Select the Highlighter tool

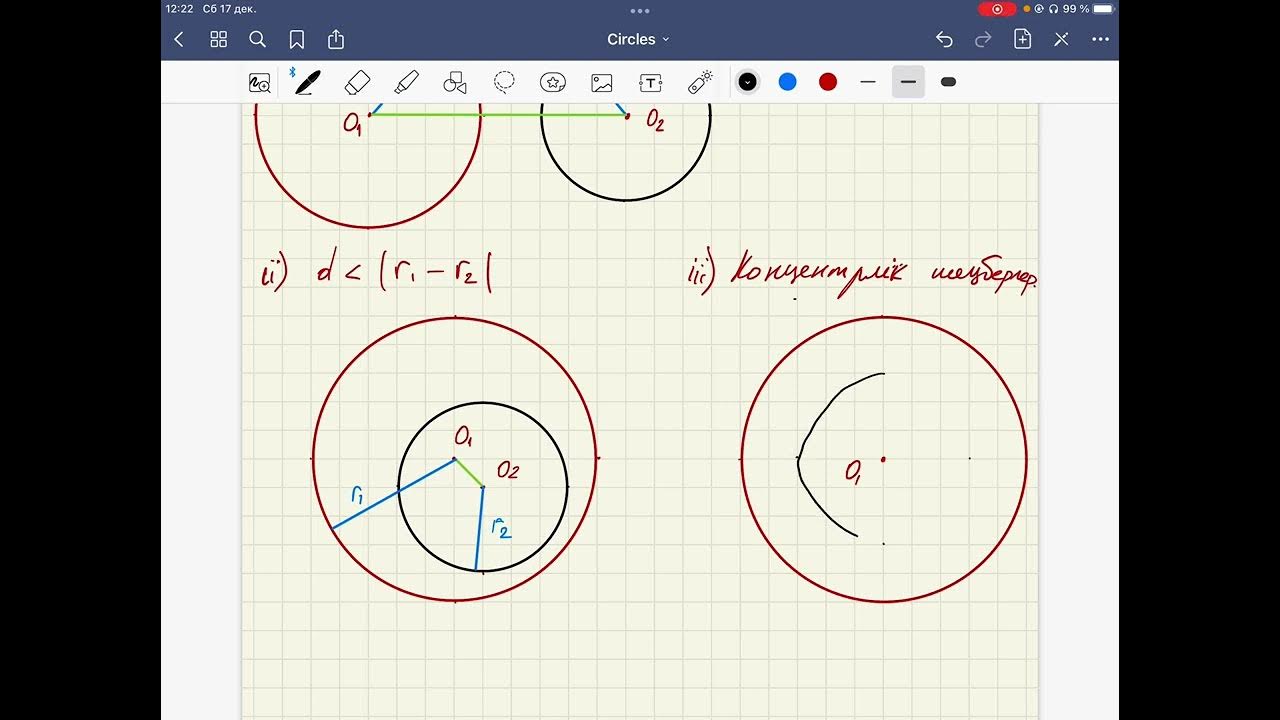406,82
